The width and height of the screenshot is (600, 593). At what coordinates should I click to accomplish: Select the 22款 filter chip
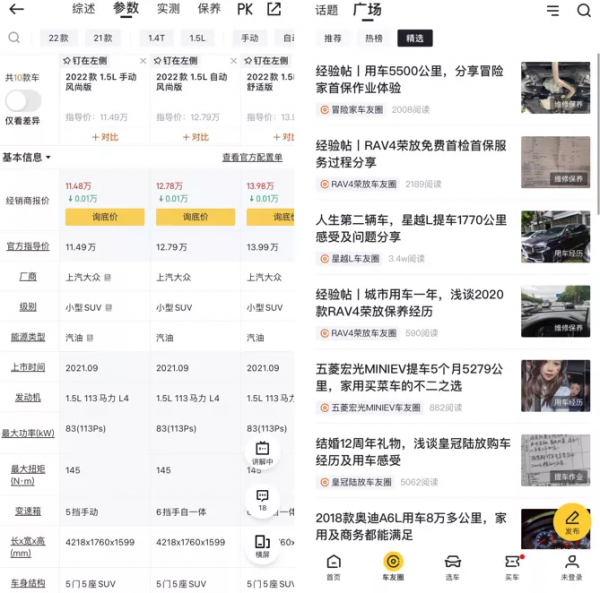59,38
